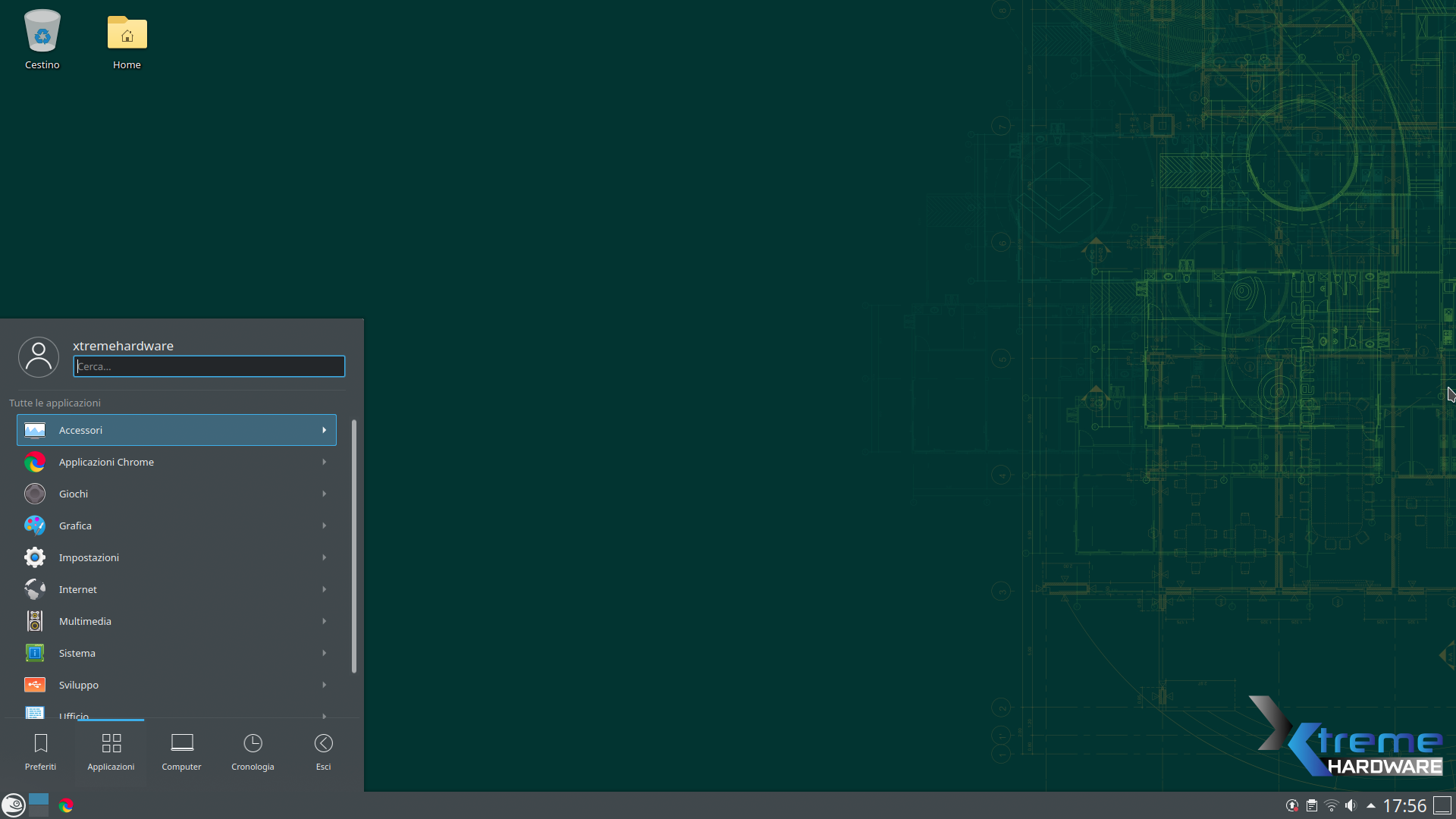Image resolution: width=1456 pixels, height=819 pixels.
Task: Click the Cerca search field
Action: tap(209, 366)
